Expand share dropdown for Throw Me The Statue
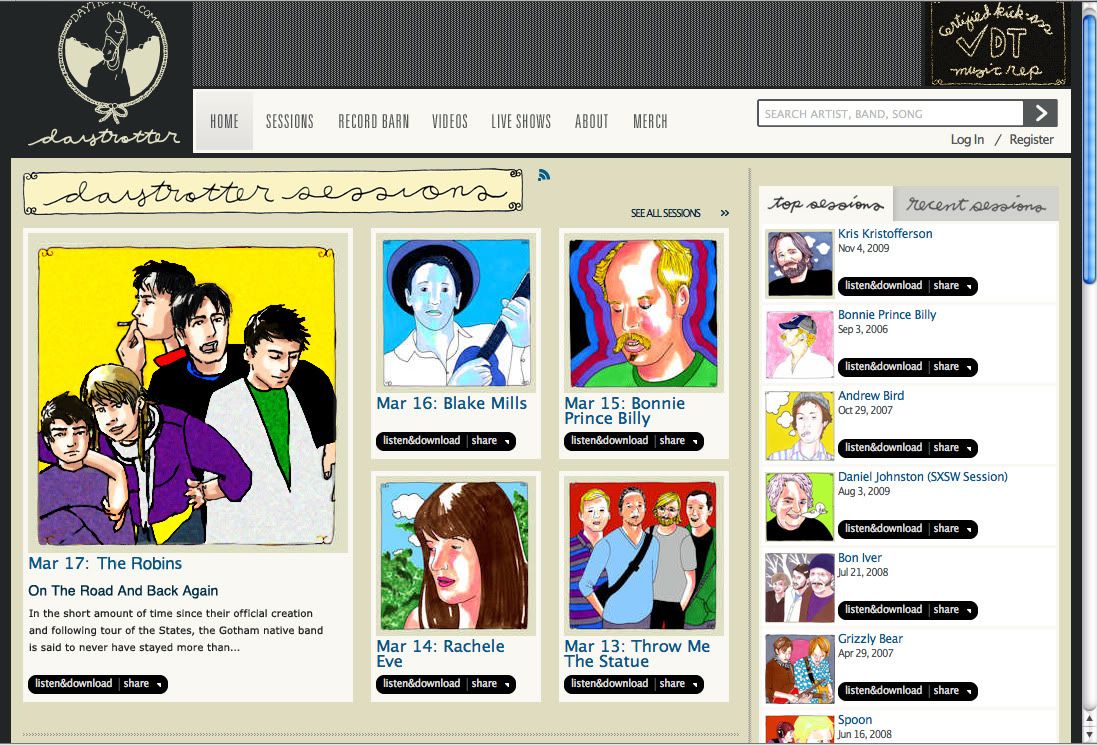This screenshot has width=1097, height=745. coord(679,683)
